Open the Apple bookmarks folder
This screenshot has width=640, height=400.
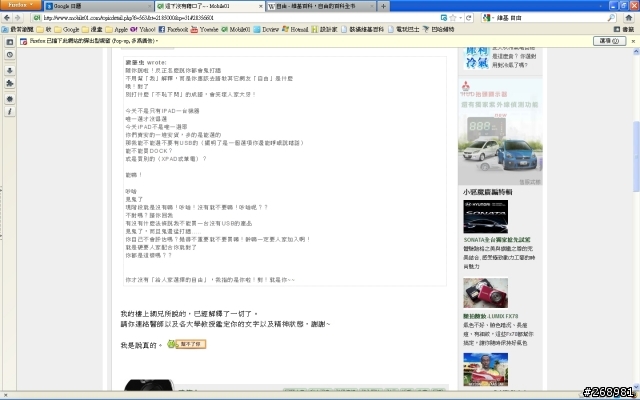[117, 29]
